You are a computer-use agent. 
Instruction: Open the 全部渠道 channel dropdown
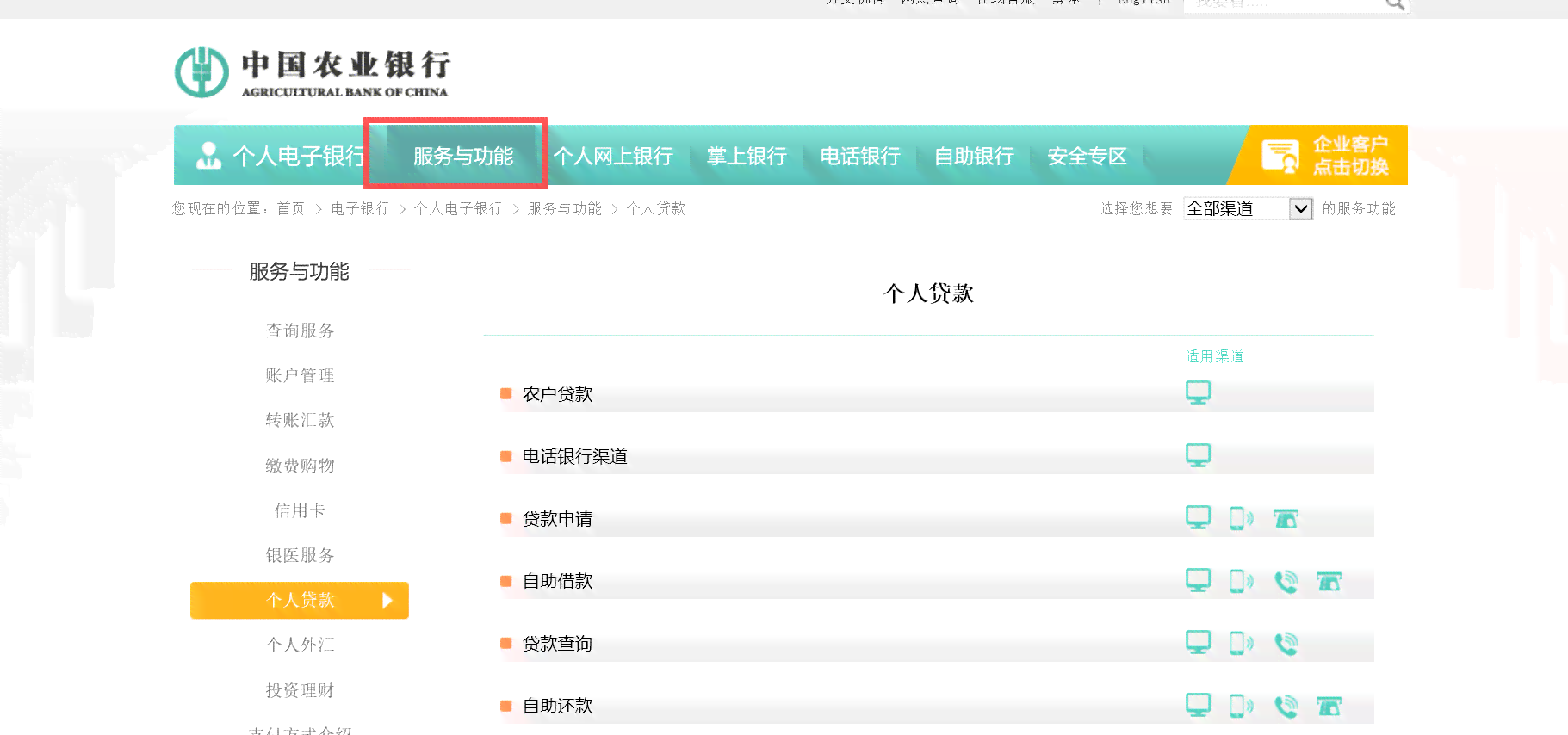[1248, 208]
